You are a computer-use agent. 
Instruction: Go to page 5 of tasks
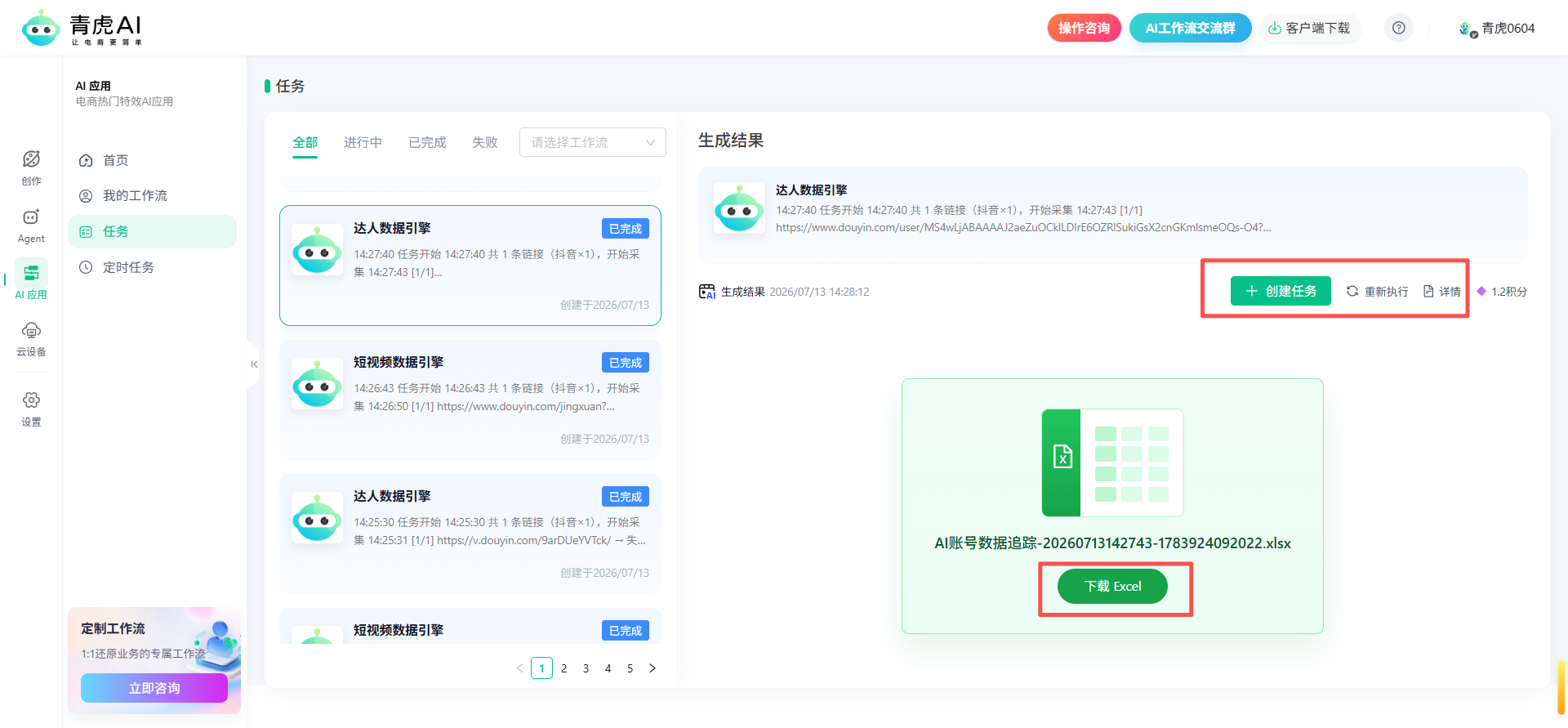point(630,668)
